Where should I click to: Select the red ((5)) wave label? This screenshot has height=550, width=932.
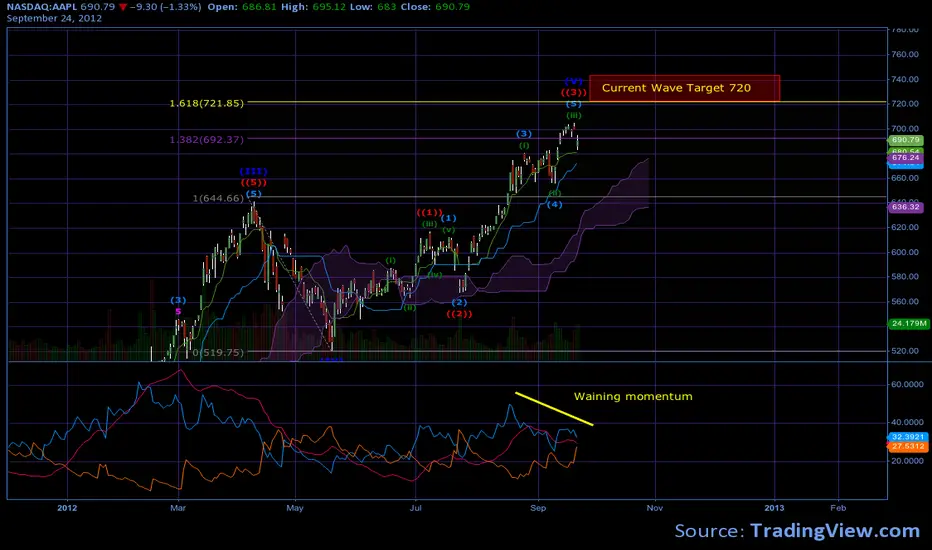tap(254, 183)
